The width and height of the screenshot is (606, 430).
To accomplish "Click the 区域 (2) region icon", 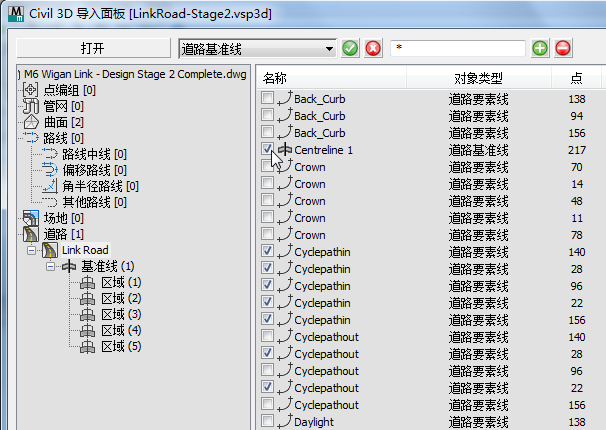I will coord(87,299).
